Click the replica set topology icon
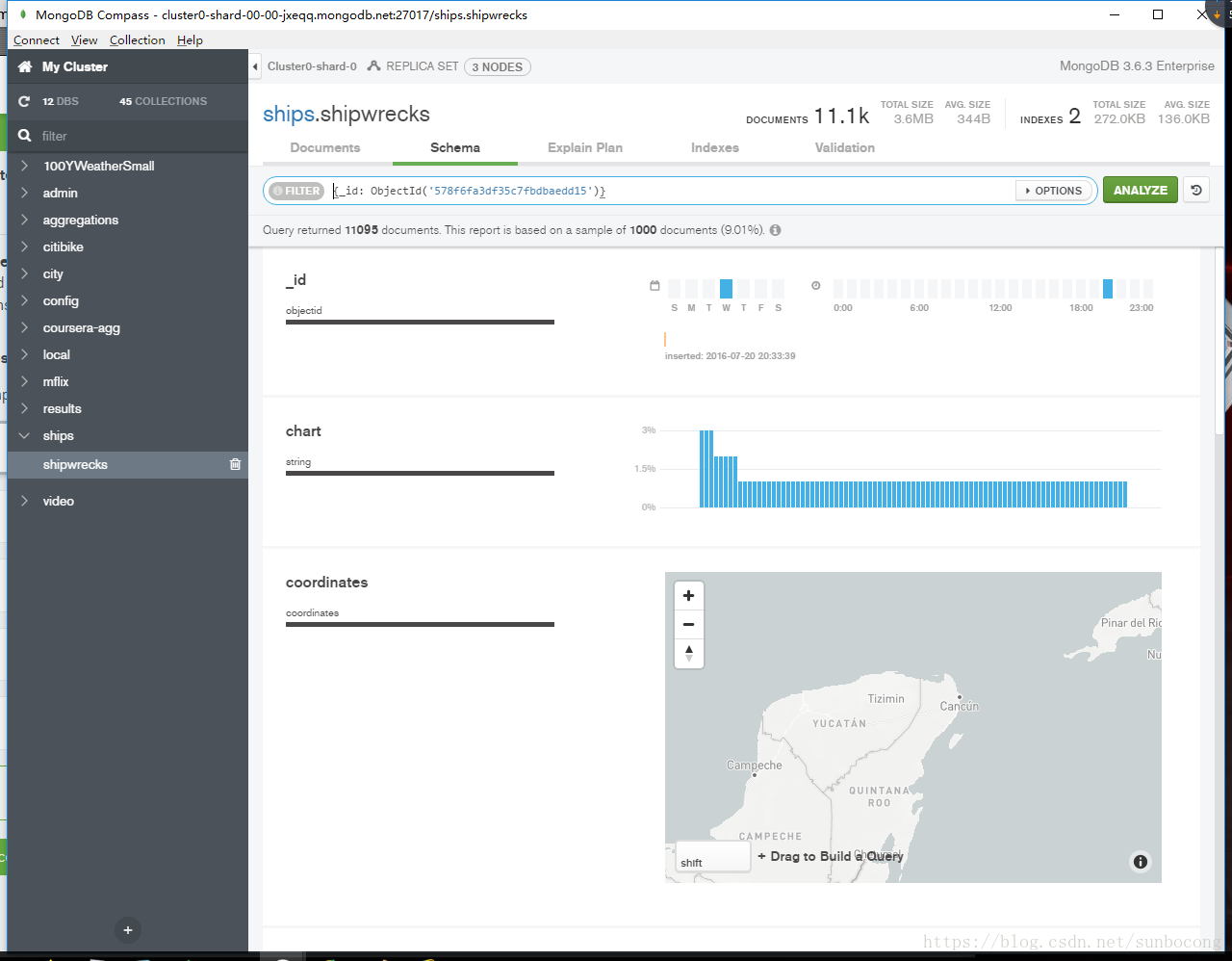The width and height of the screenshot is (1232, 961). (x=374, y=66)
